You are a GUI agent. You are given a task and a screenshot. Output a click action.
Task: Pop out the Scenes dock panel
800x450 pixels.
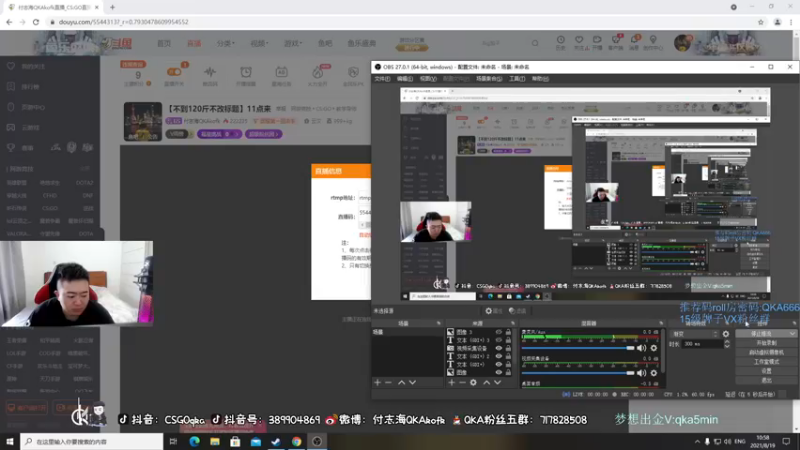pos(438,323)
